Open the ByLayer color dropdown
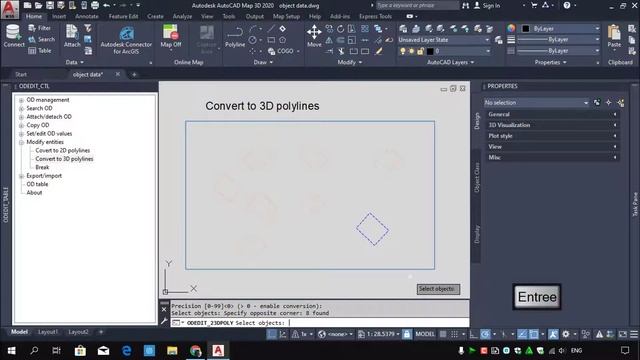The width and height of the screenshot is (640, 360). (560, 29)
